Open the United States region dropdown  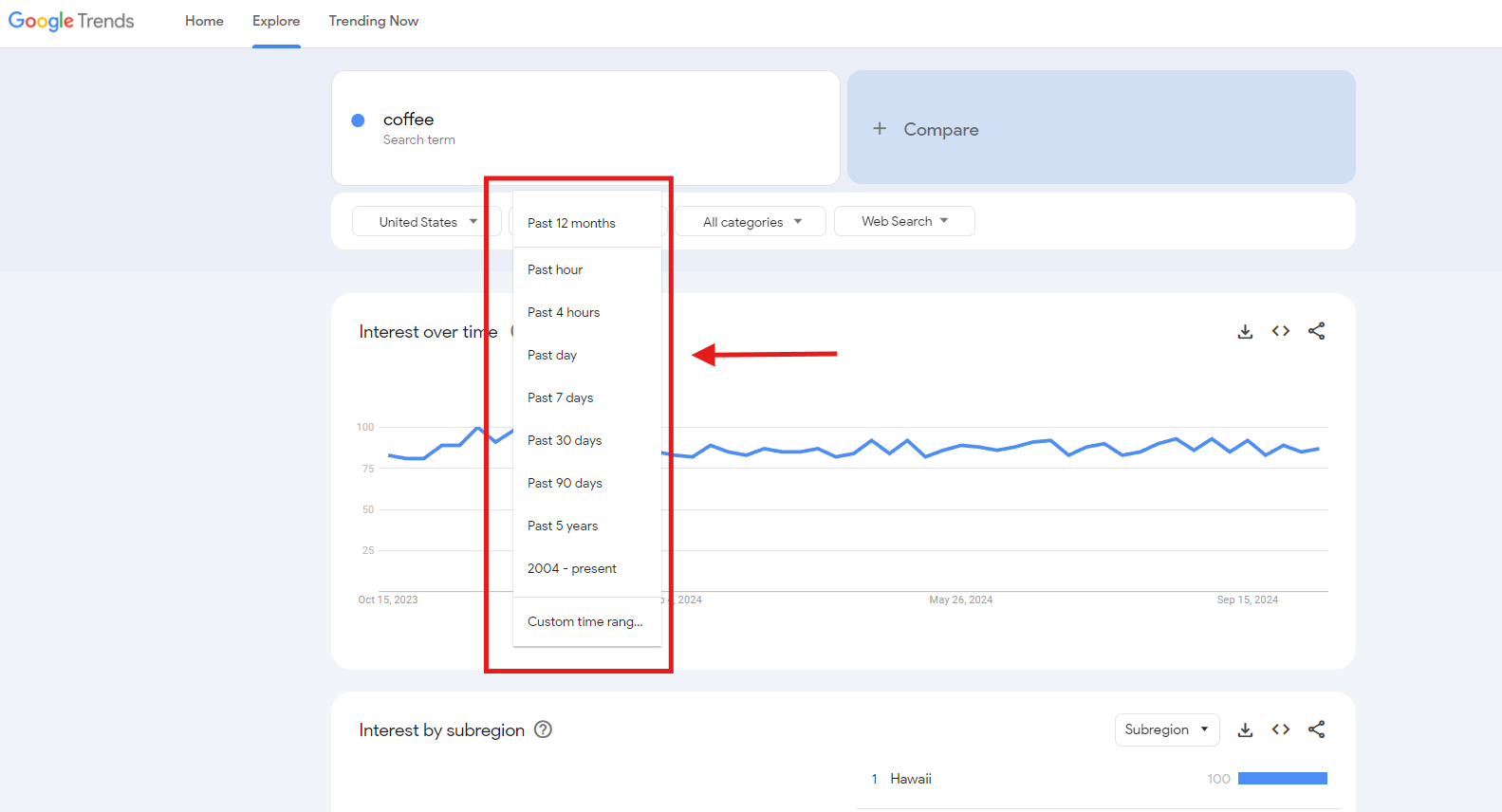point(427,221)
